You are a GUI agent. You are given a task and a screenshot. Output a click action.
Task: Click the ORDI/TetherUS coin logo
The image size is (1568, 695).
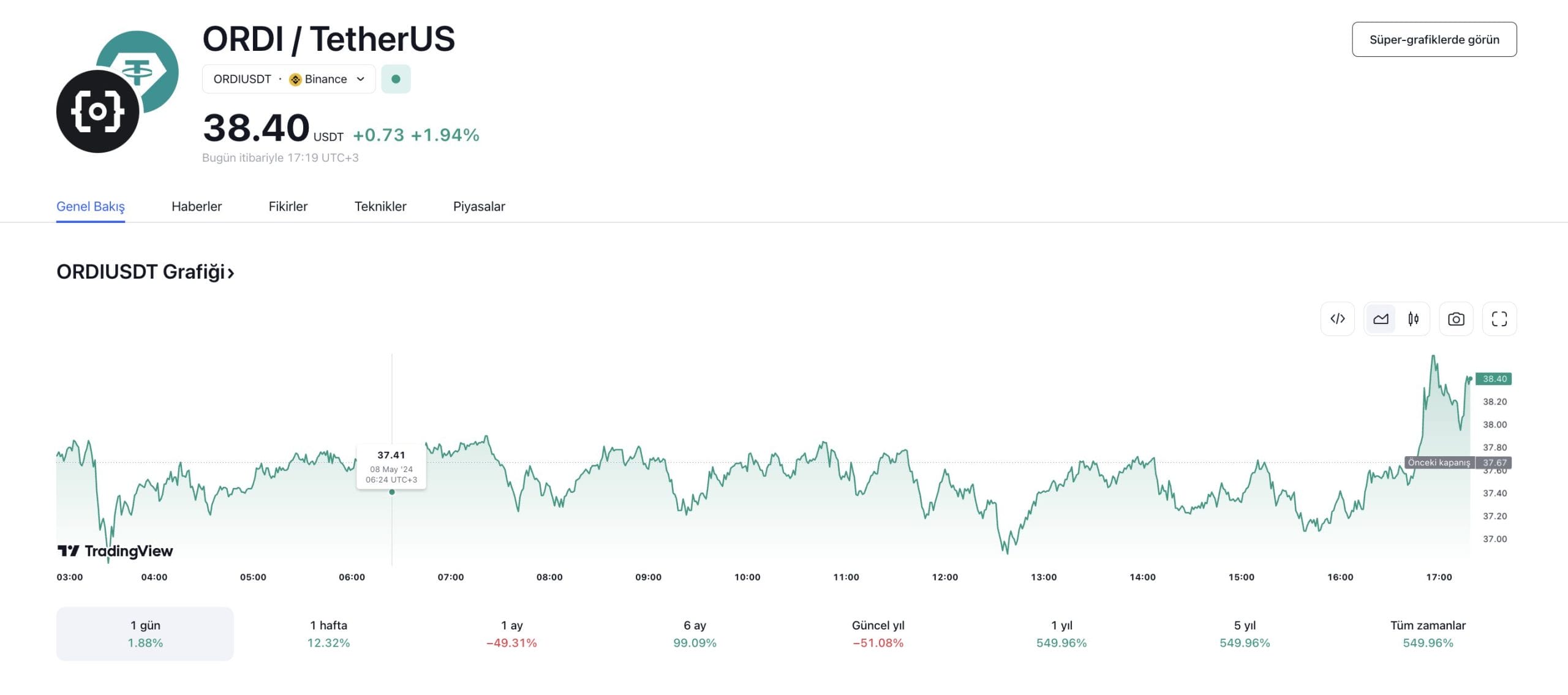pos(117,92)
